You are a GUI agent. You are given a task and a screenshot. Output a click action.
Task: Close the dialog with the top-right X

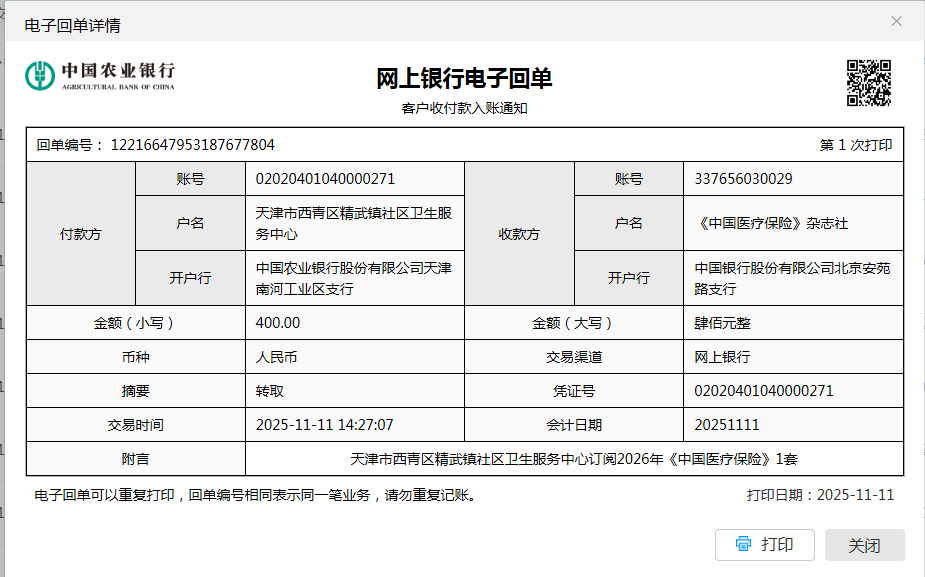[896, 21]
